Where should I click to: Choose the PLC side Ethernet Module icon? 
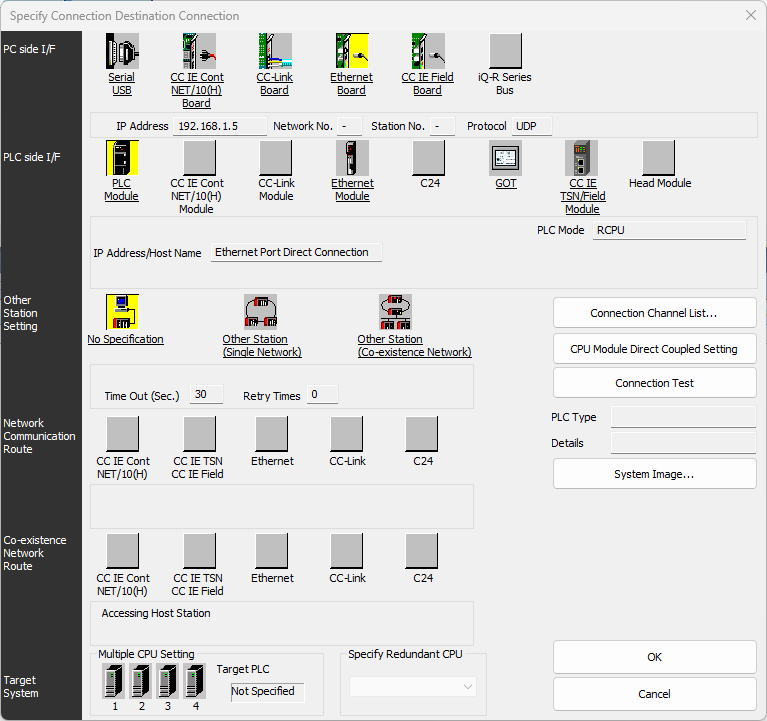pos(352,157)
